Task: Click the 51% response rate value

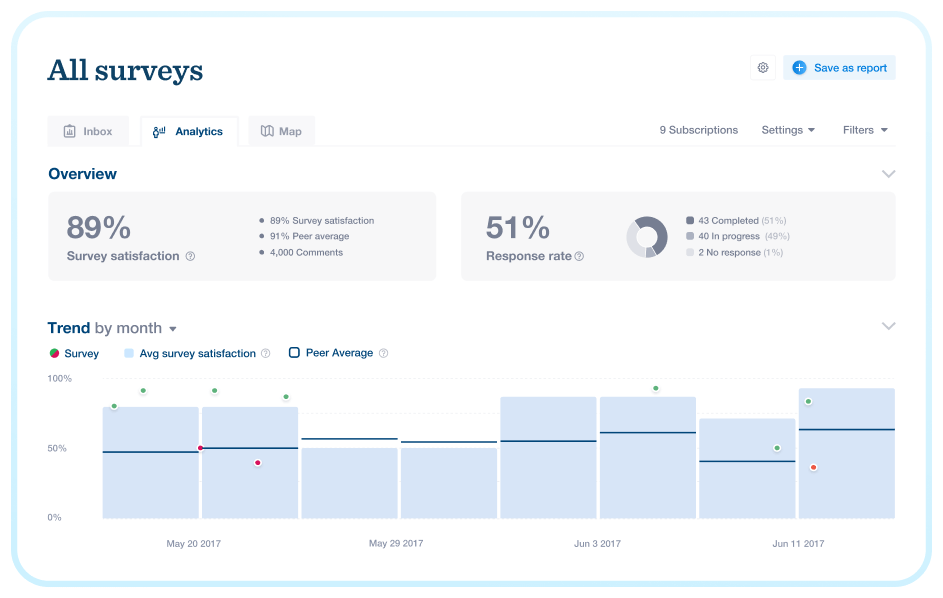Action: [x=517, y=228]
